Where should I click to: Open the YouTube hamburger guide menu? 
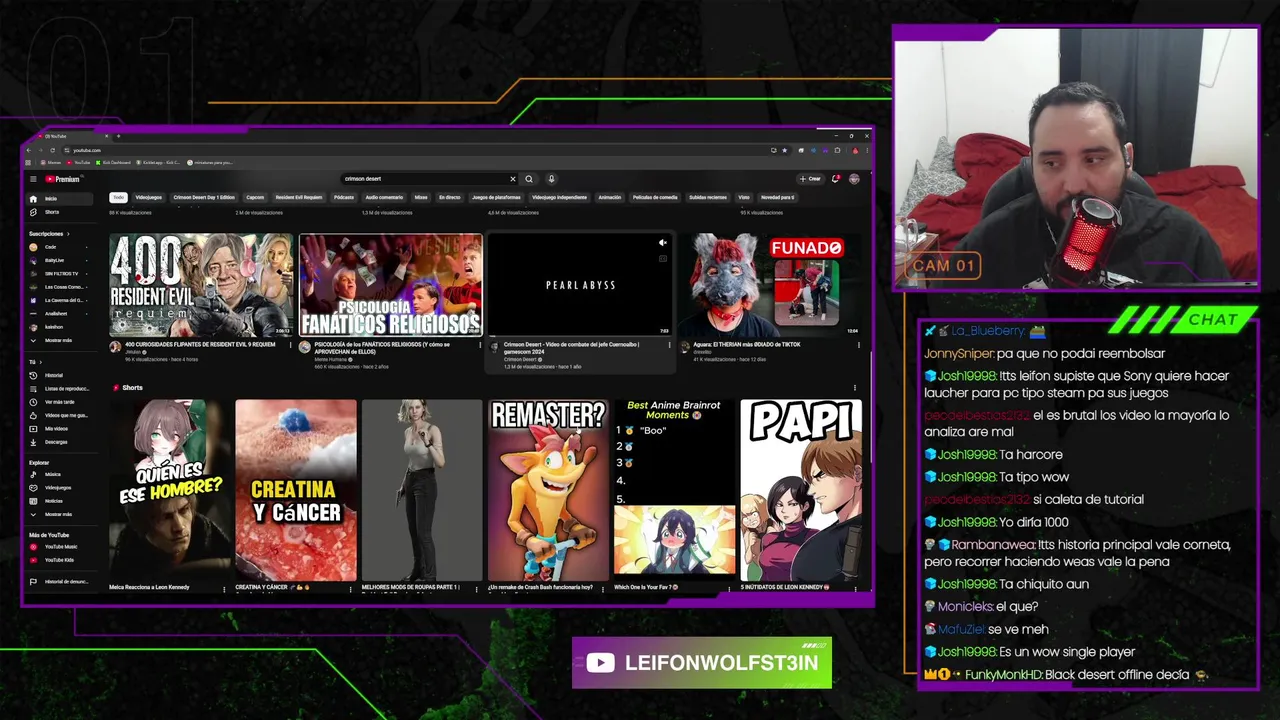point(33,179)
